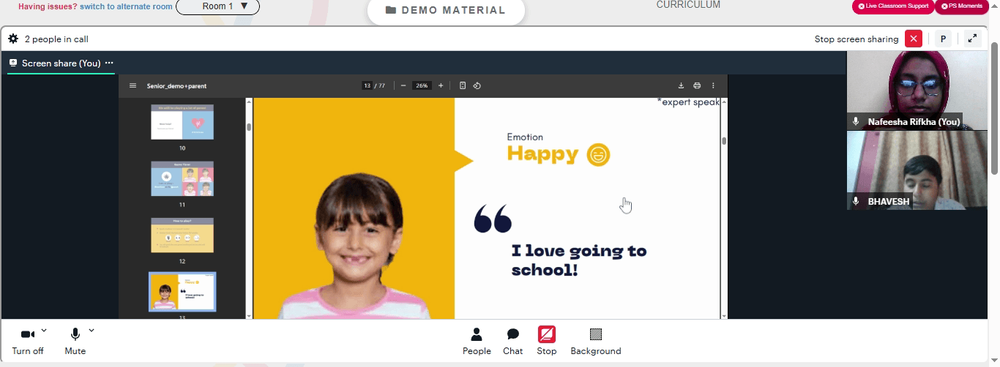
Task: Open PDF viewer more actions menu
Action: coord(713,86)
